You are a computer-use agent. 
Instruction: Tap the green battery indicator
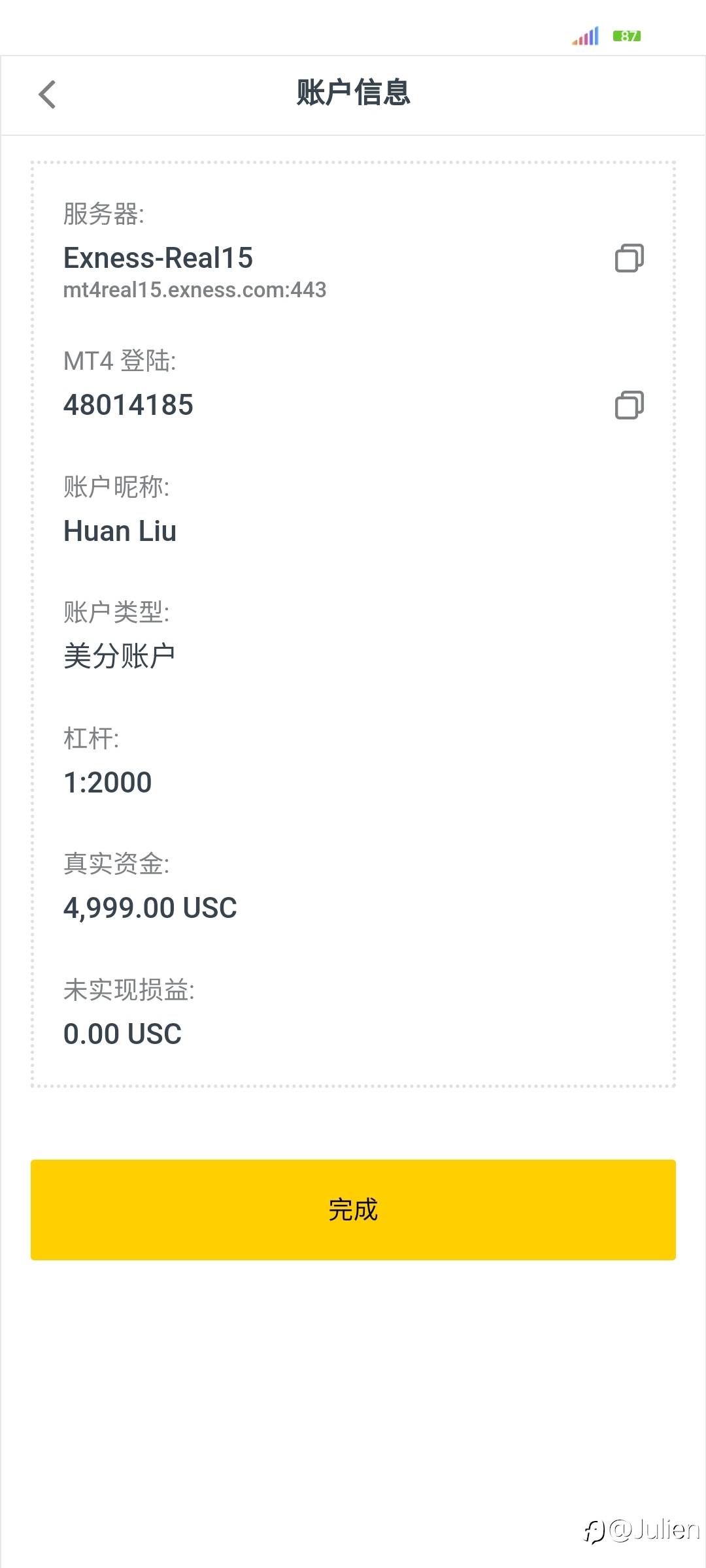point(627,36)
